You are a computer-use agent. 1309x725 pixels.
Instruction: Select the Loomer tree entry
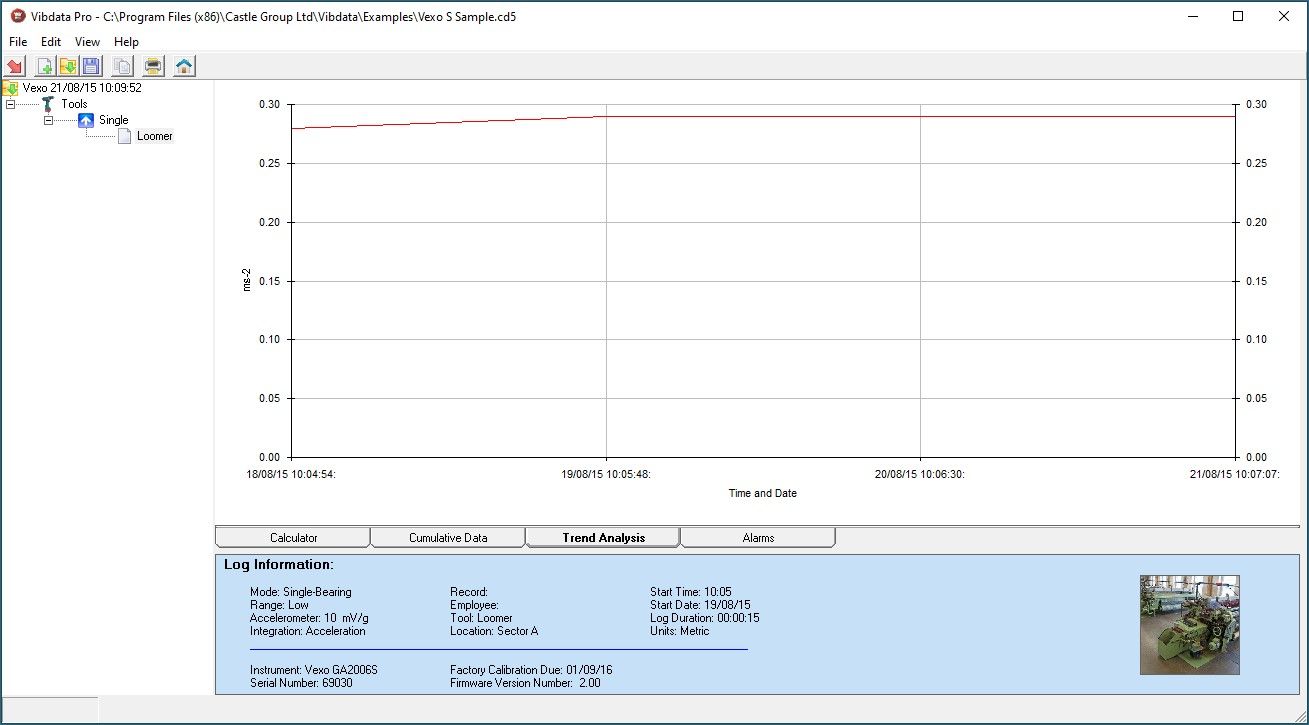pyautogui.click(x=155, y=136)
